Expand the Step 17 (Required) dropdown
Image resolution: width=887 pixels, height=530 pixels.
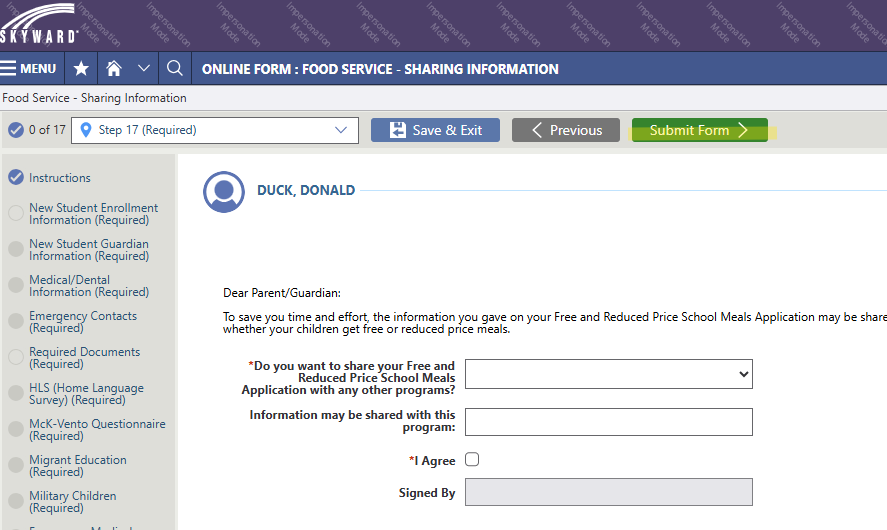click(x=340, y=130)
